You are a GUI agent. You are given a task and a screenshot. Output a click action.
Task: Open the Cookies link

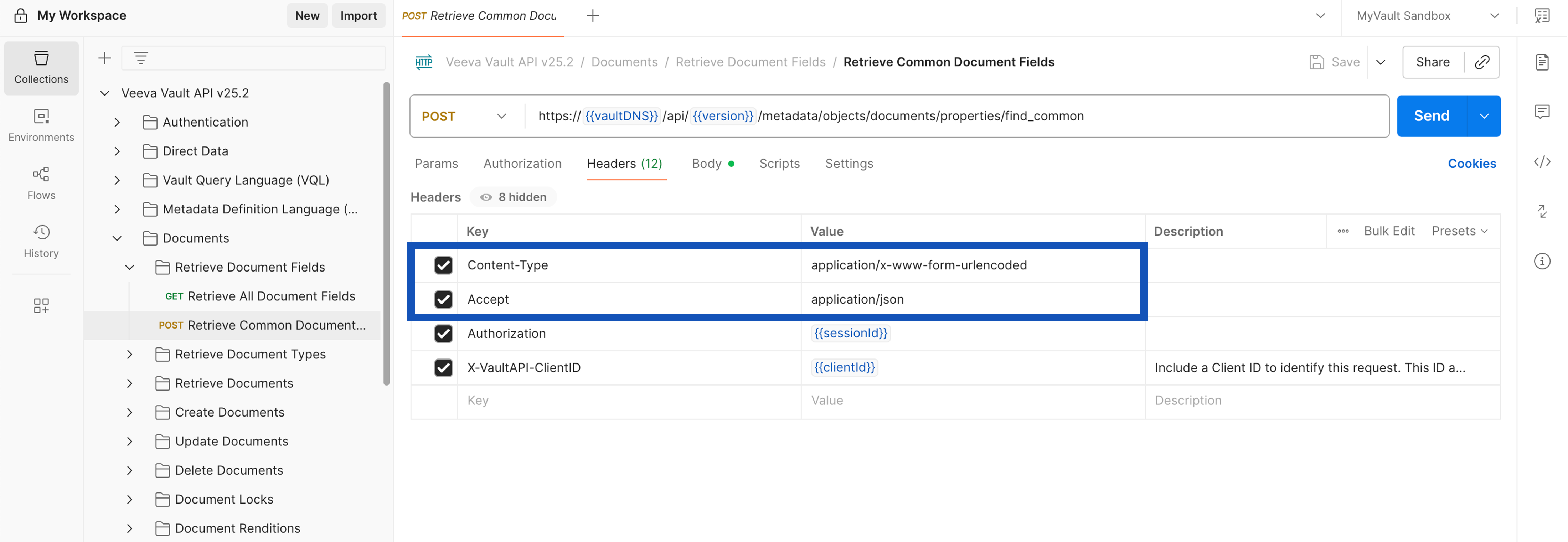(x=1471, y=164)
